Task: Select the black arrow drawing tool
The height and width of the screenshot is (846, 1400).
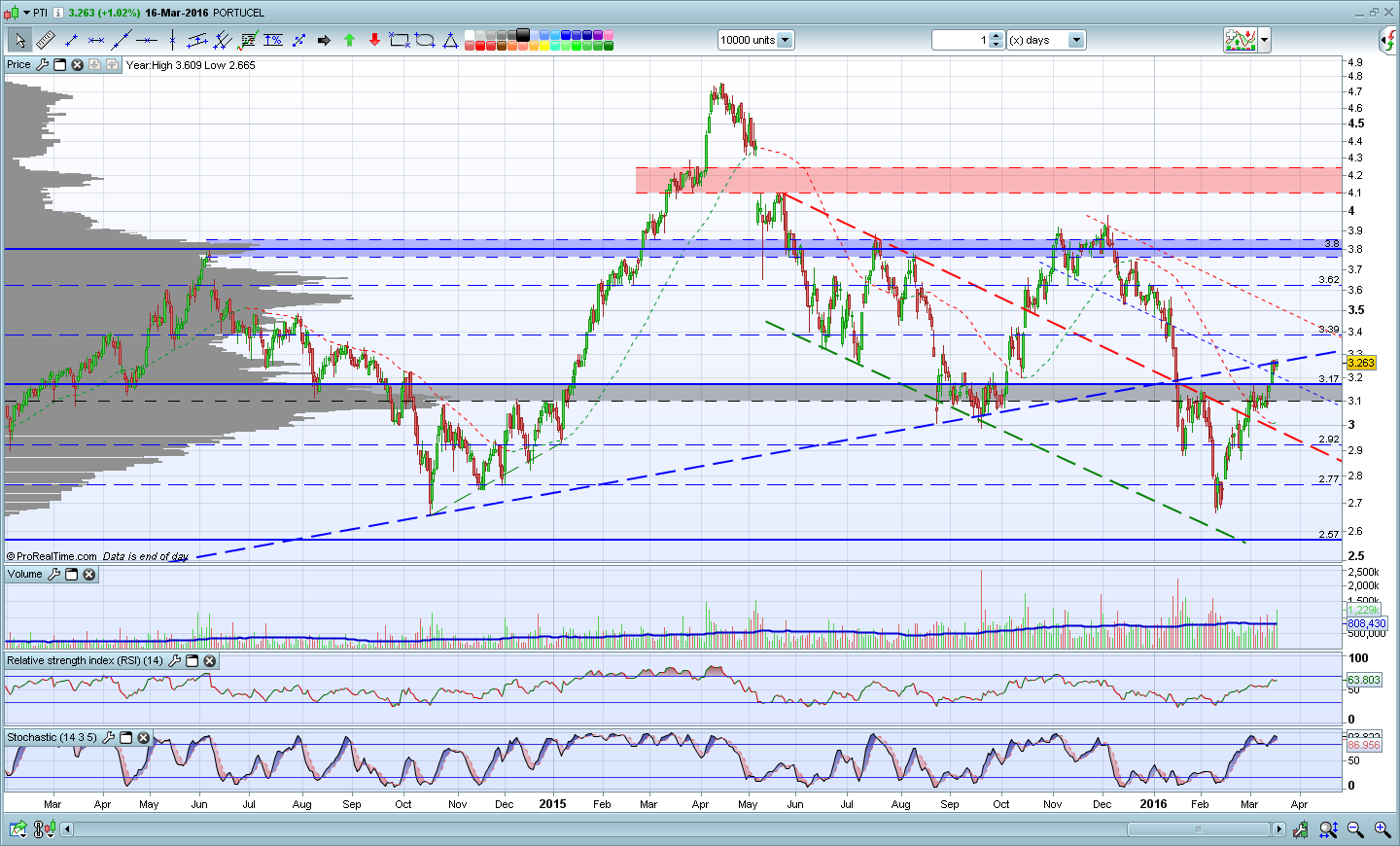Action: click(324, 40)
